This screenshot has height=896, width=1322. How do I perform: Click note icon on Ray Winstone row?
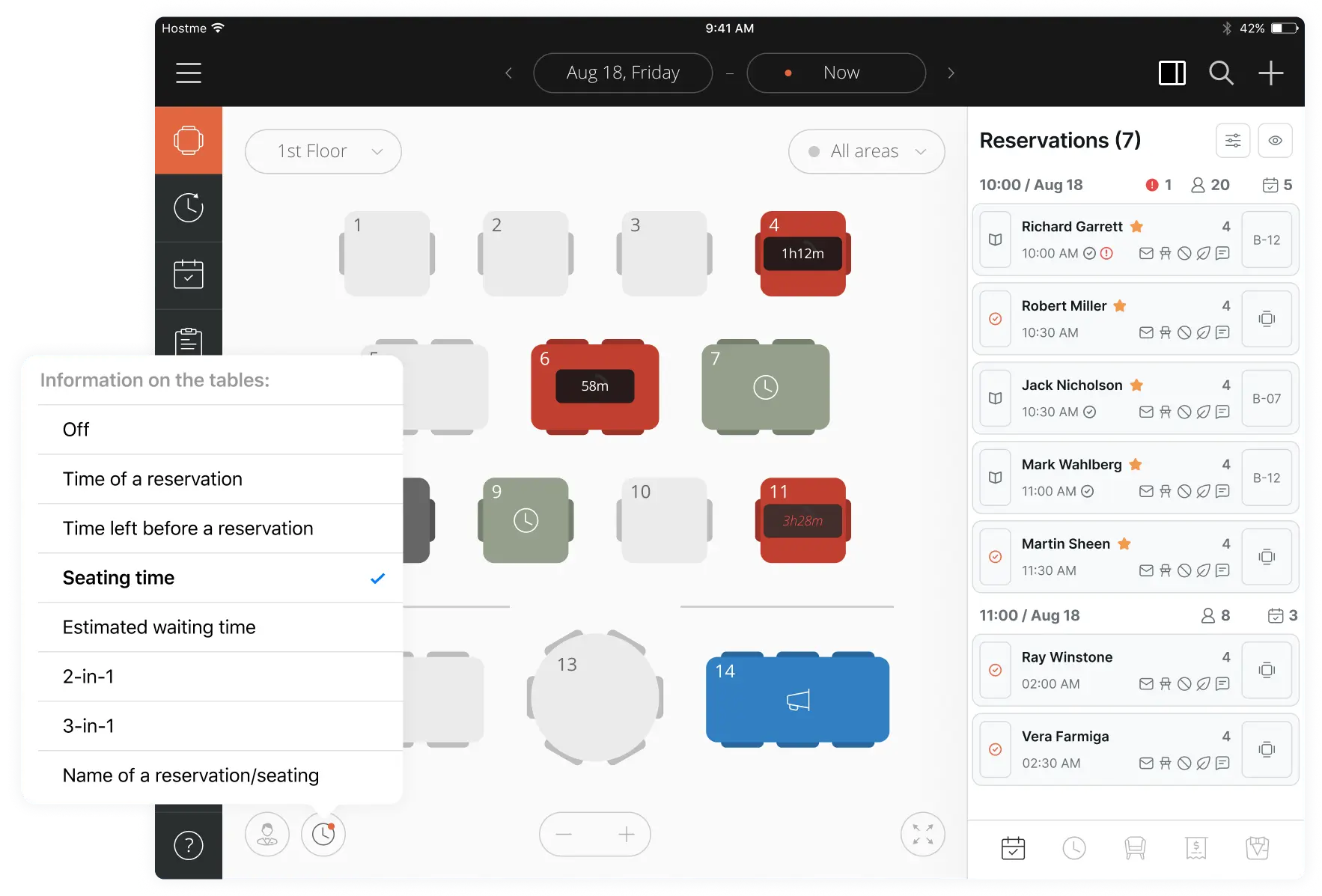[x=1222, y=683]
